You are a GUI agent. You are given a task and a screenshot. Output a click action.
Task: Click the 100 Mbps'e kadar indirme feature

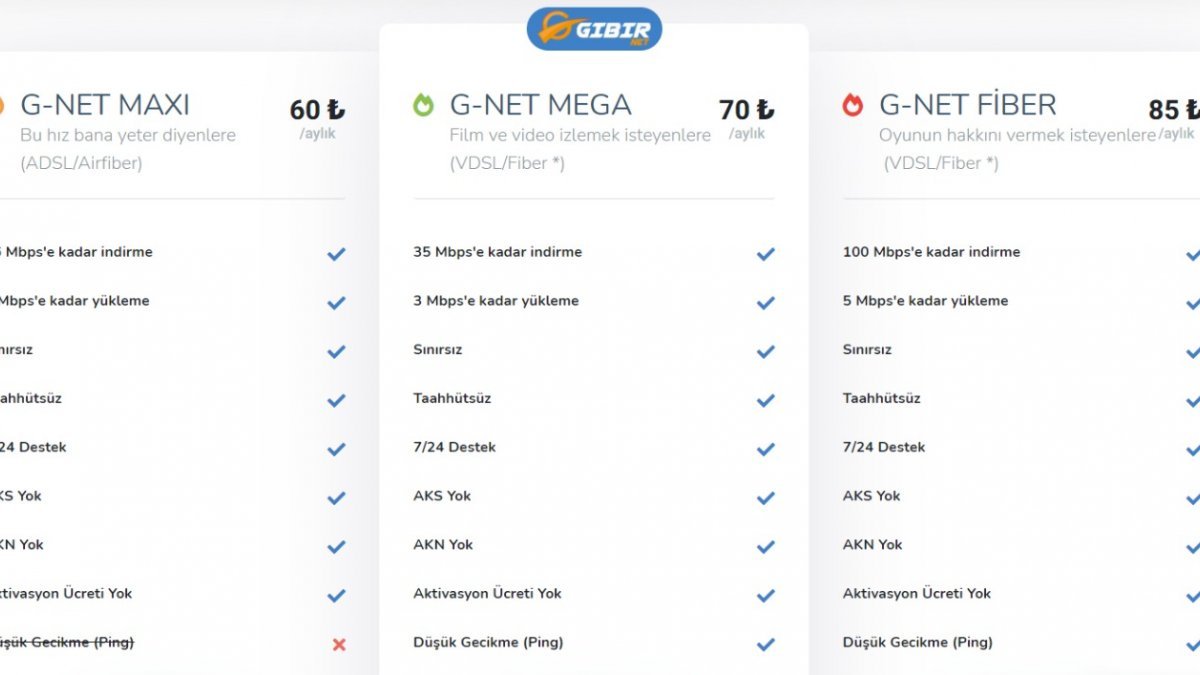click(x=931, y=252)
